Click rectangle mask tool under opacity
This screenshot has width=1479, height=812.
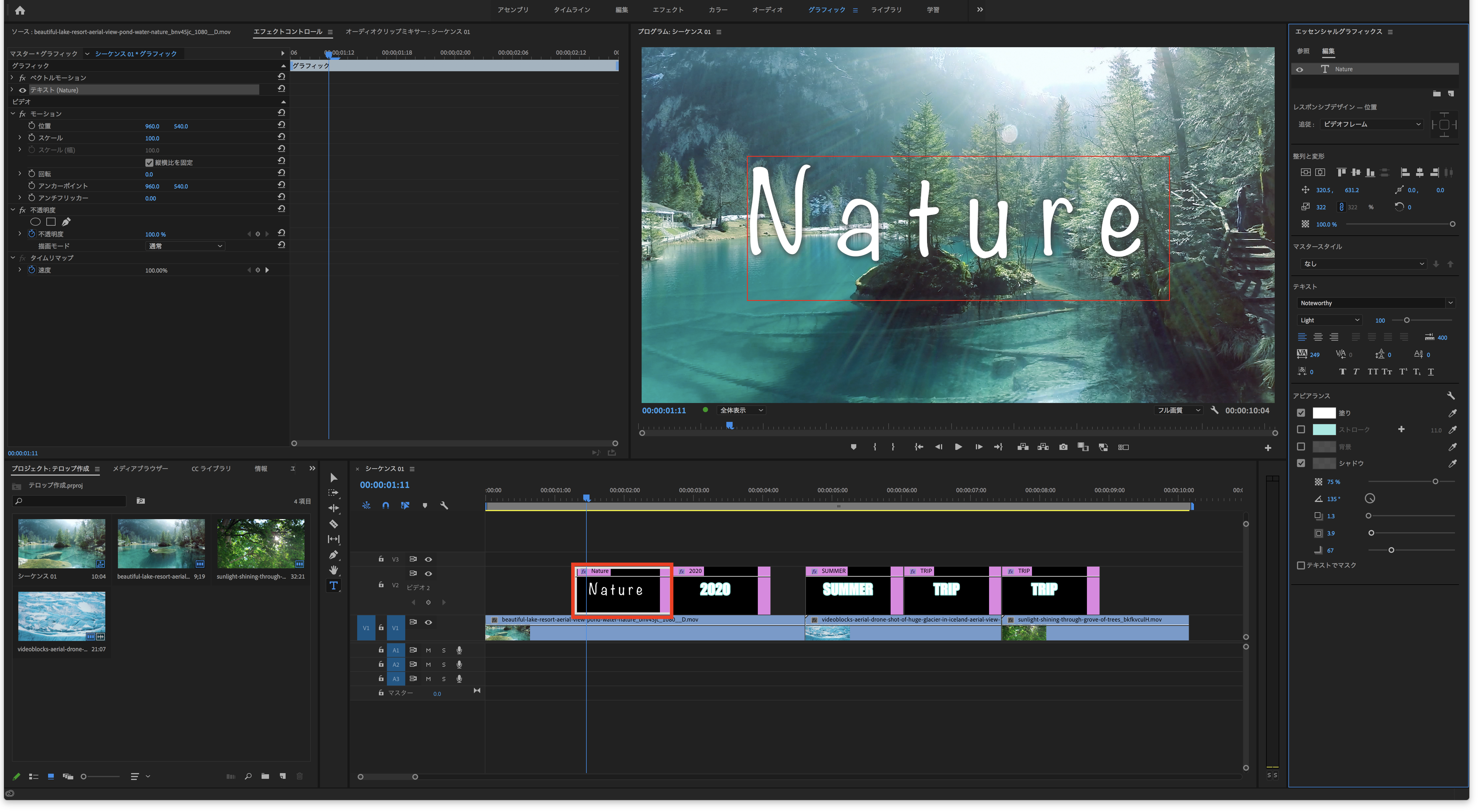(x=51, y=222)
